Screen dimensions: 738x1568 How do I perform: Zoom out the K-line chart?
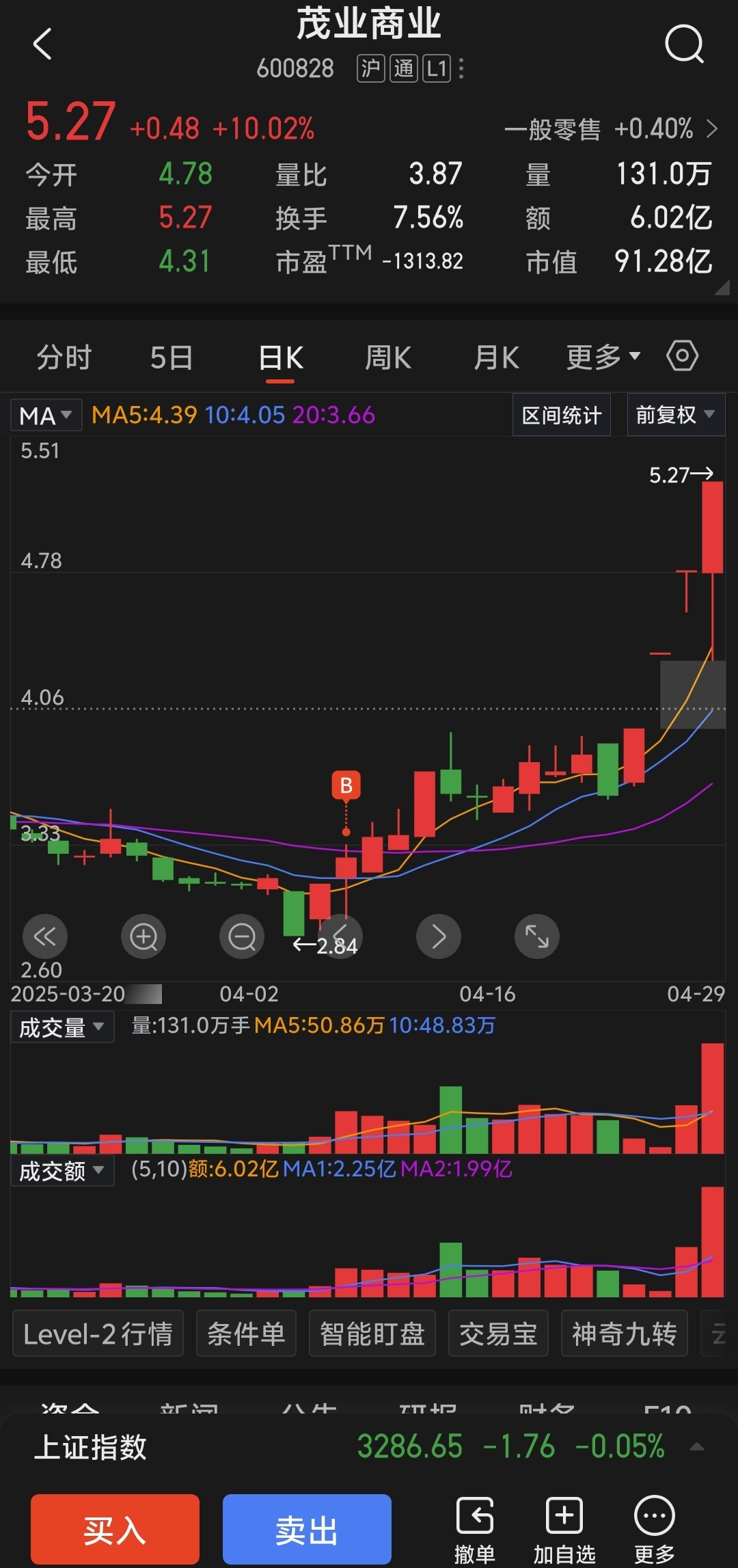[242, 936]
